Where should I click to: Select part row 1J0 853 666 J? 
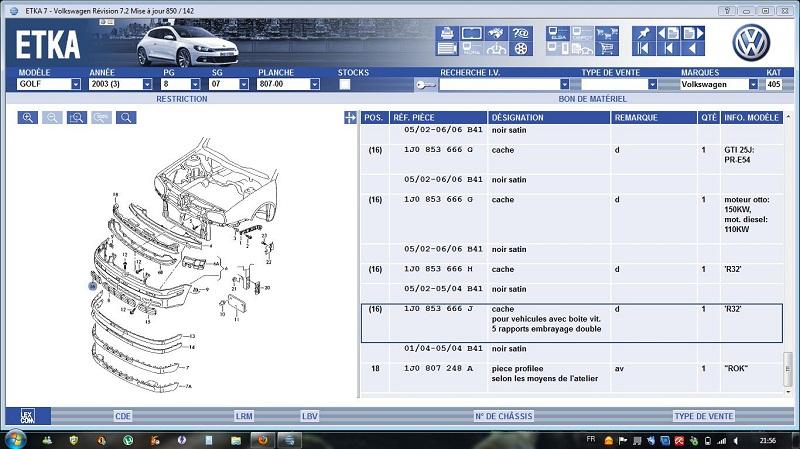[x=571, y=323]
